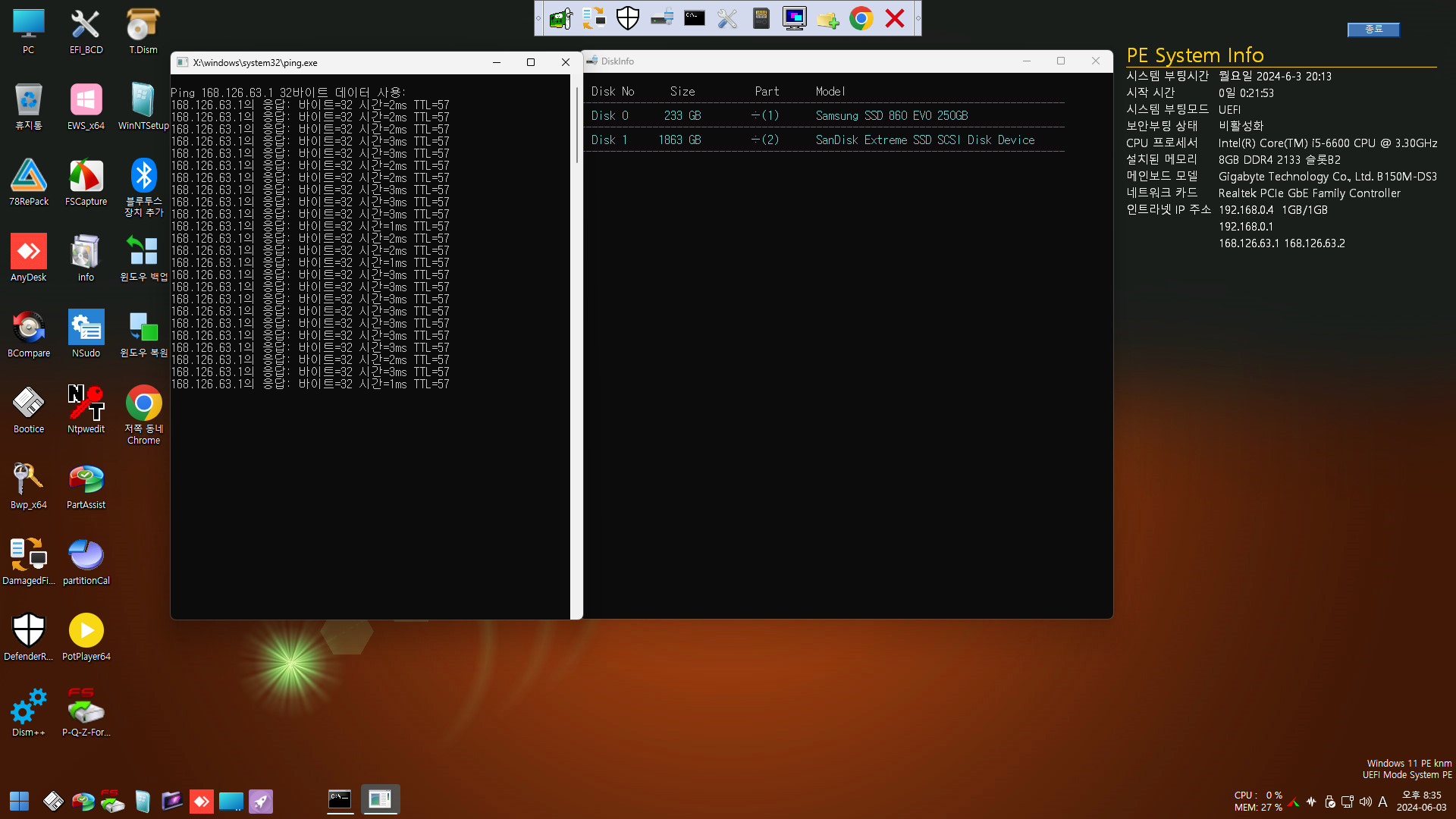Click add folder icon in top dock
The width and height of the screenshot is (1456, 819).
(x=828, y=18)
